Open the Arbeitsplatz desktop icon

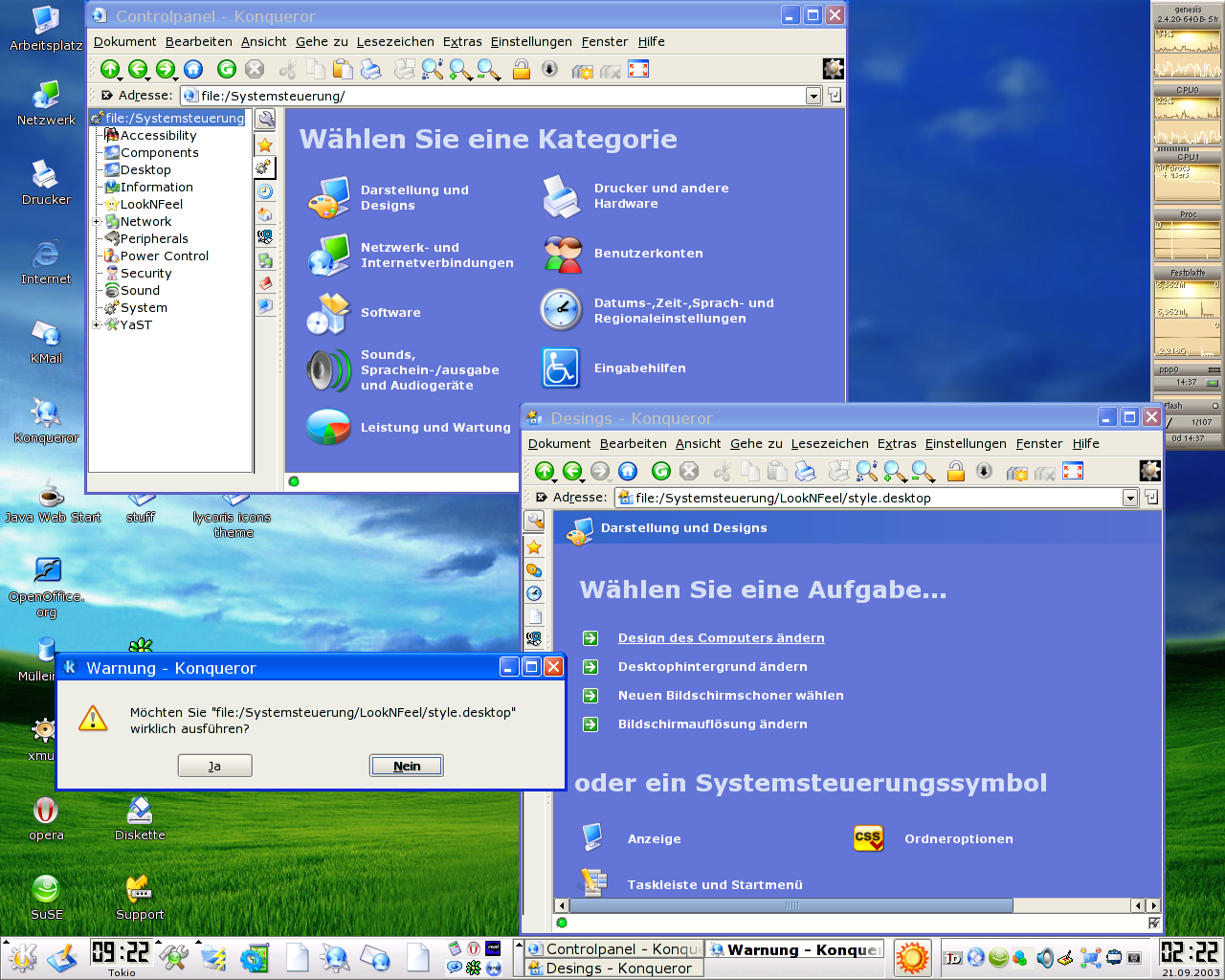point(46,29)
